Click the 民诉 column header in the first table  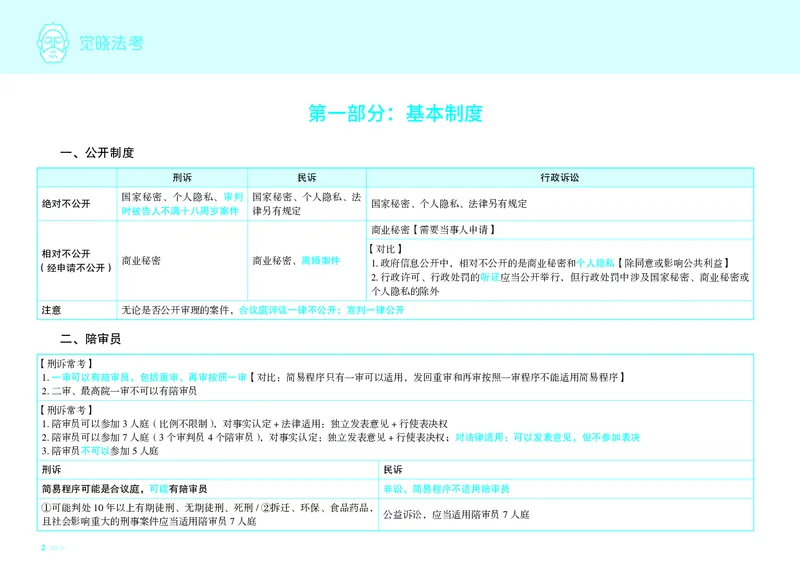click(x=307, y=178)
